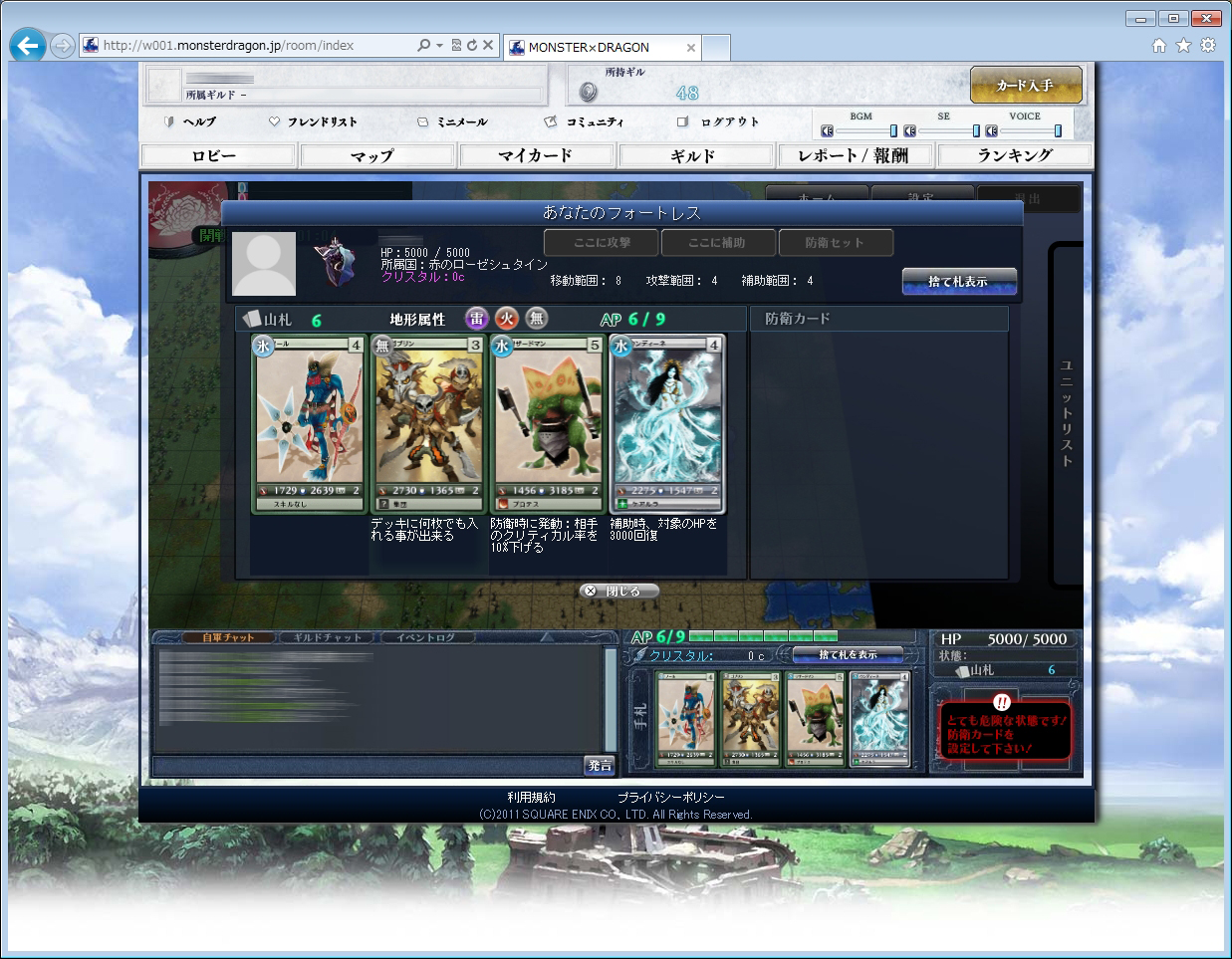
Task: Click ここに補助 support button
Action: coord(717,242)
